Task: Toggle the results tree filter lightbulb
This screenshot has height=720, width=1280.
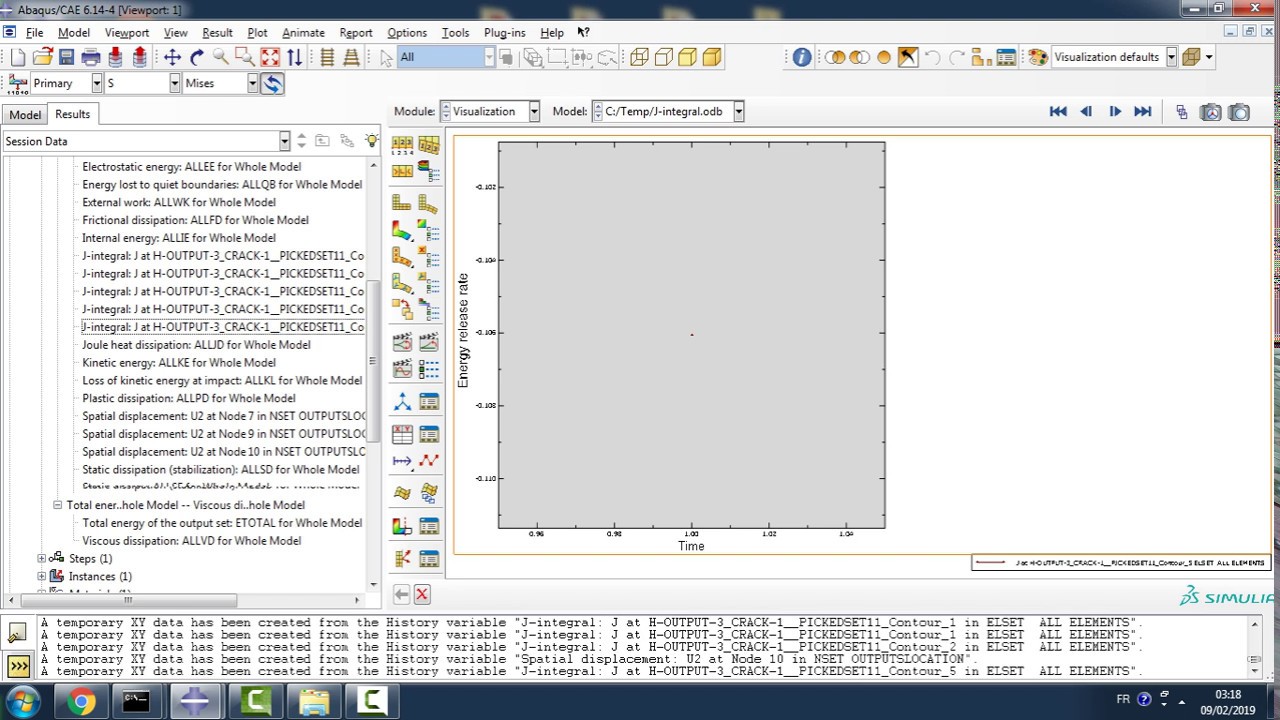Action: (372, 141)
